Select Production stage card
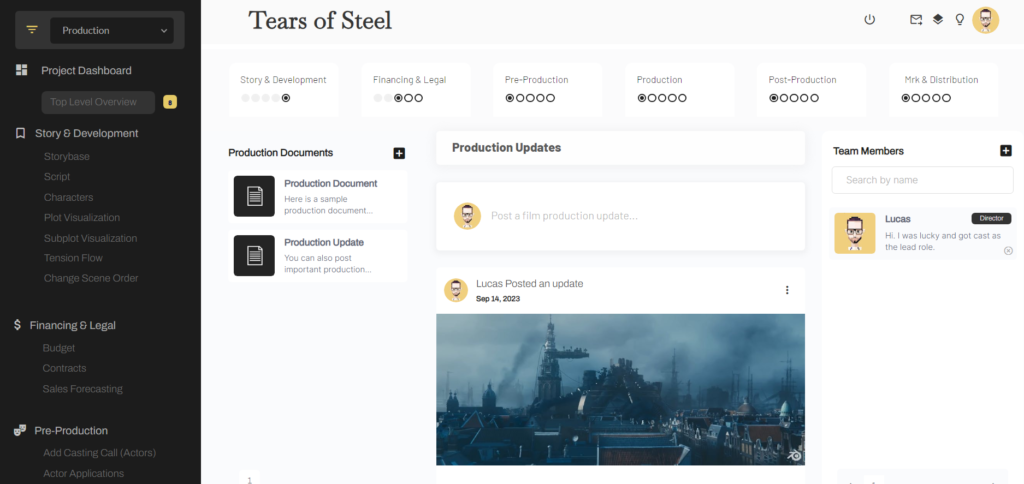 679,90
